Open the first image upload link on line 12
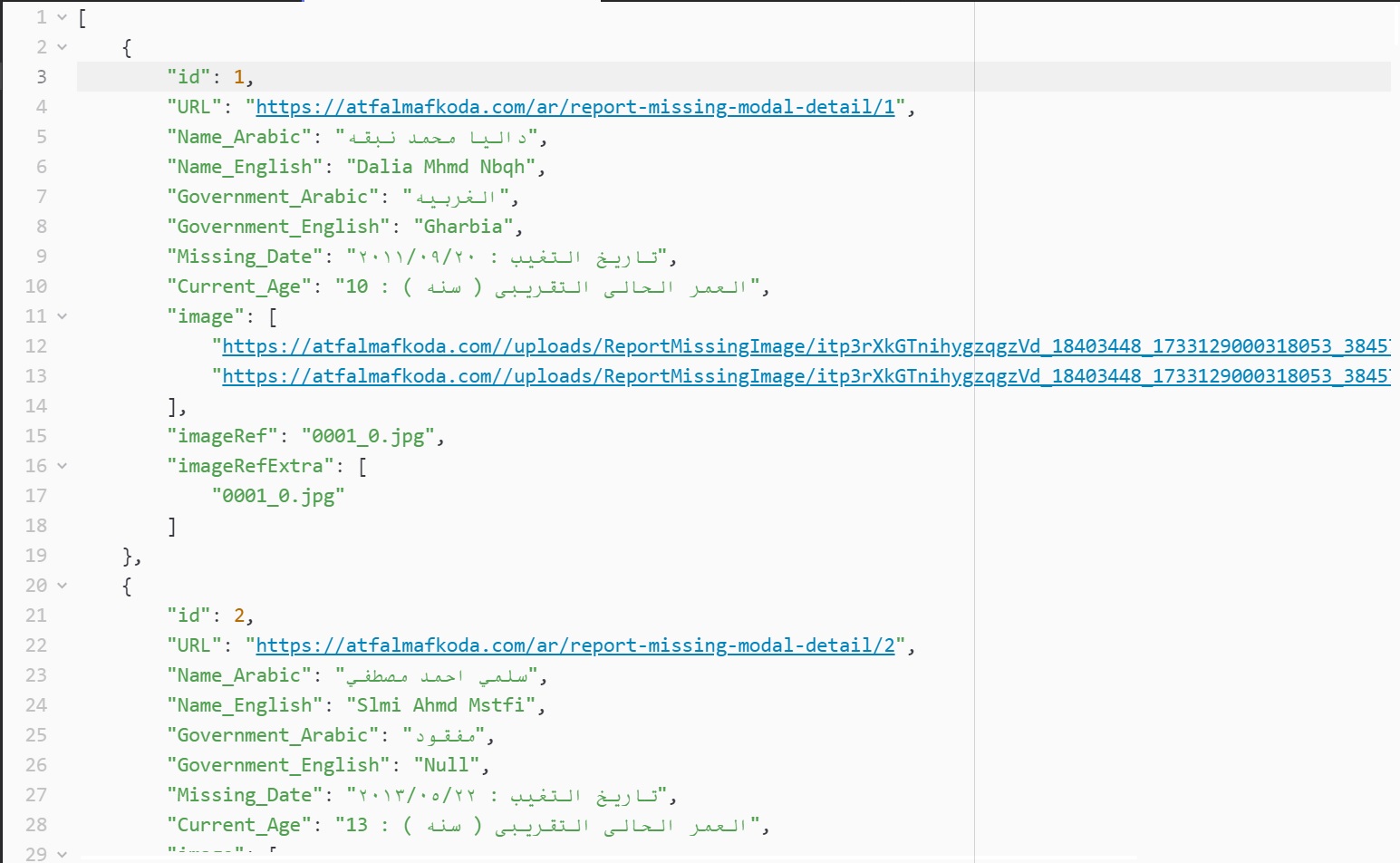 pyautogui.click(x=806, y=346)
